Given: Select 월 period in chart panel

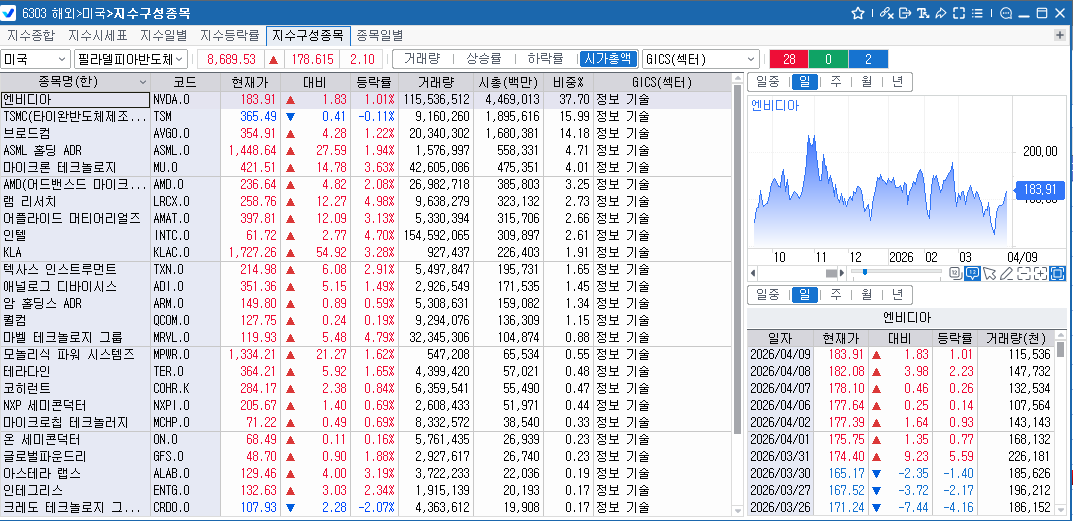Looking at the screenshot, I should point(867,82).
